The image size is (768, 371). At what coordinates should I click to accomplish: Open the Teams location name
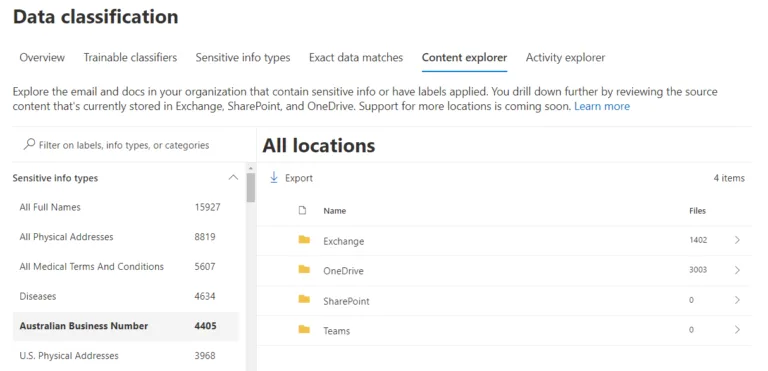pyautogui.click(x=336, y=331)
